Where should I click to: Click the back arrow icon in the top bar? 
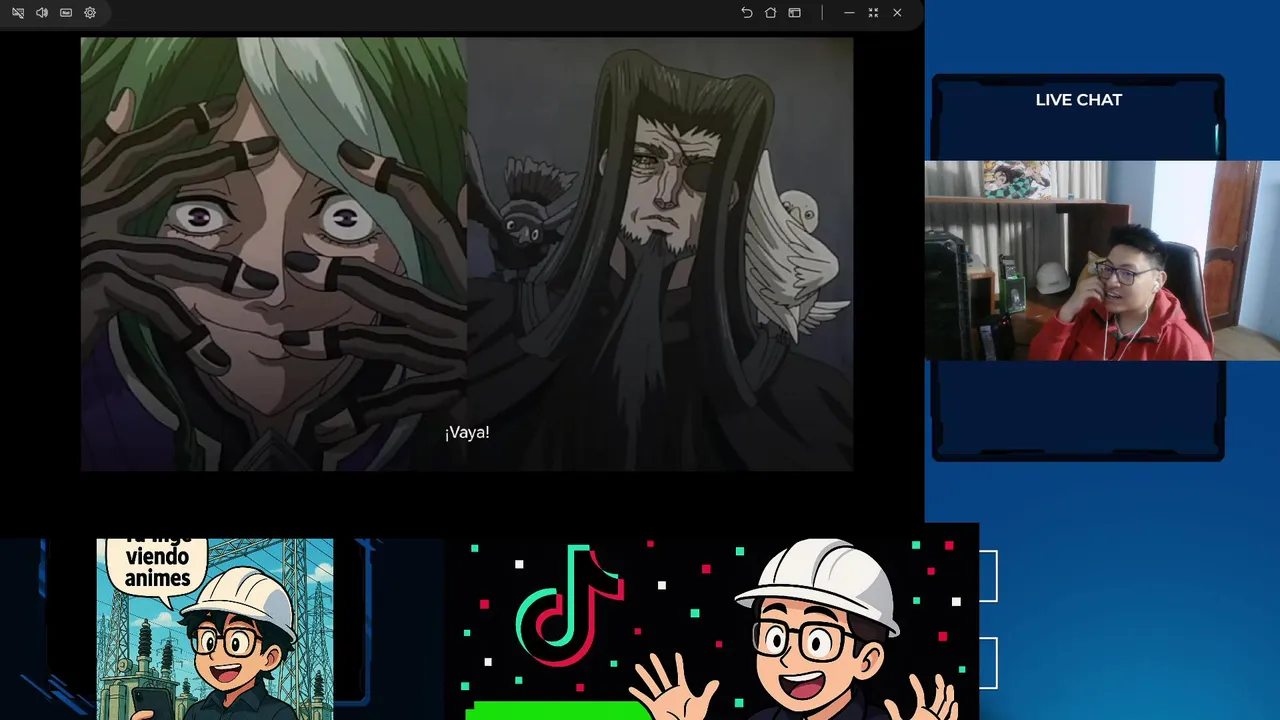click(x=746, y=13)
